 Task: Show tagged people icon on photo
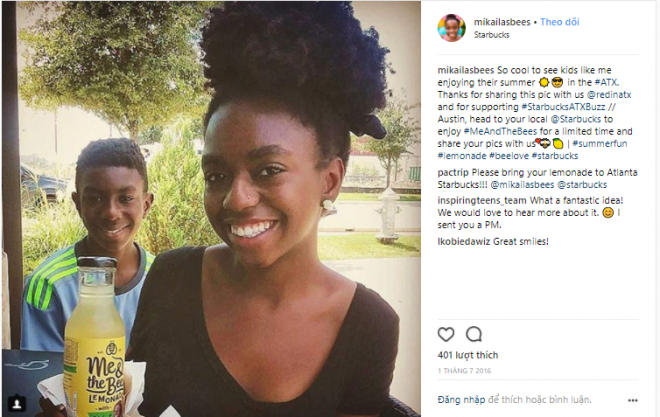[x=17, y=404]
